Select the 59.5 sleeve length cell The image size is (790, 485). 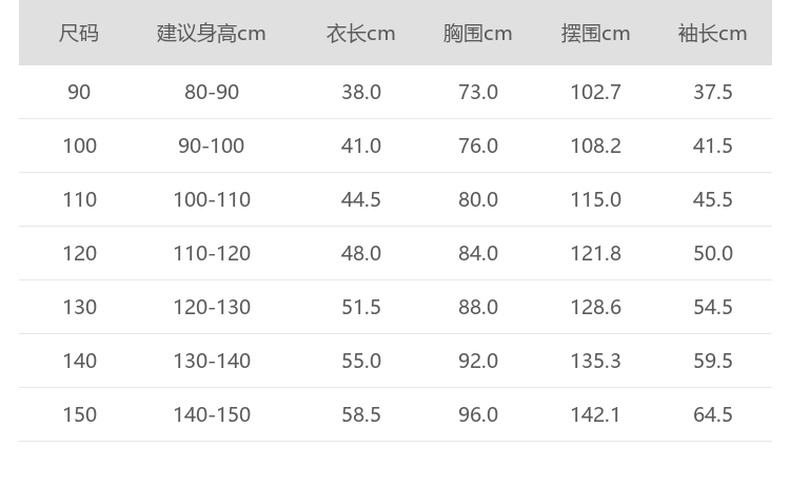click(712, 361)
